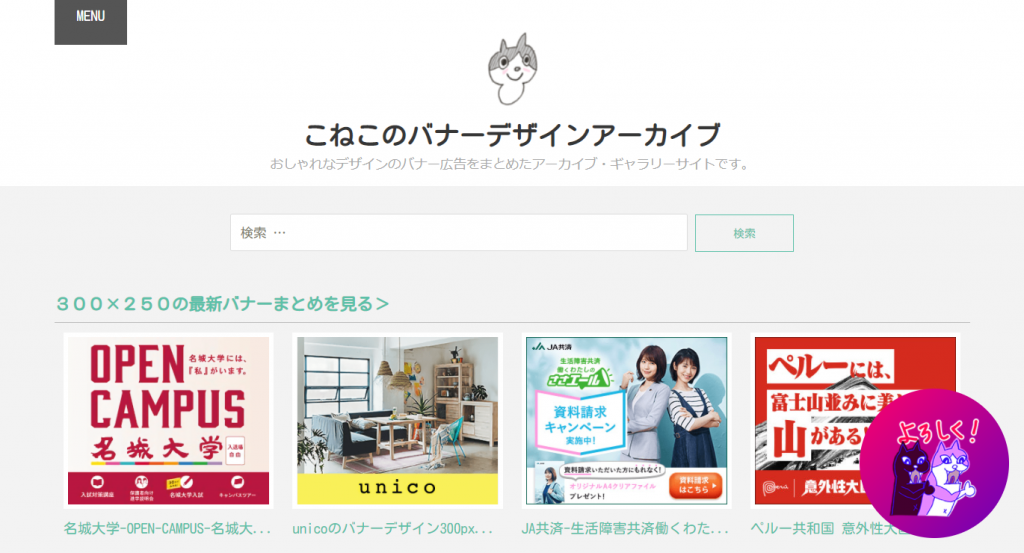The height and width of the screenshot is (553, 1024).
Task: Open the site title こねこのバナーデザインアーカイブ
Action: point(512,135)
